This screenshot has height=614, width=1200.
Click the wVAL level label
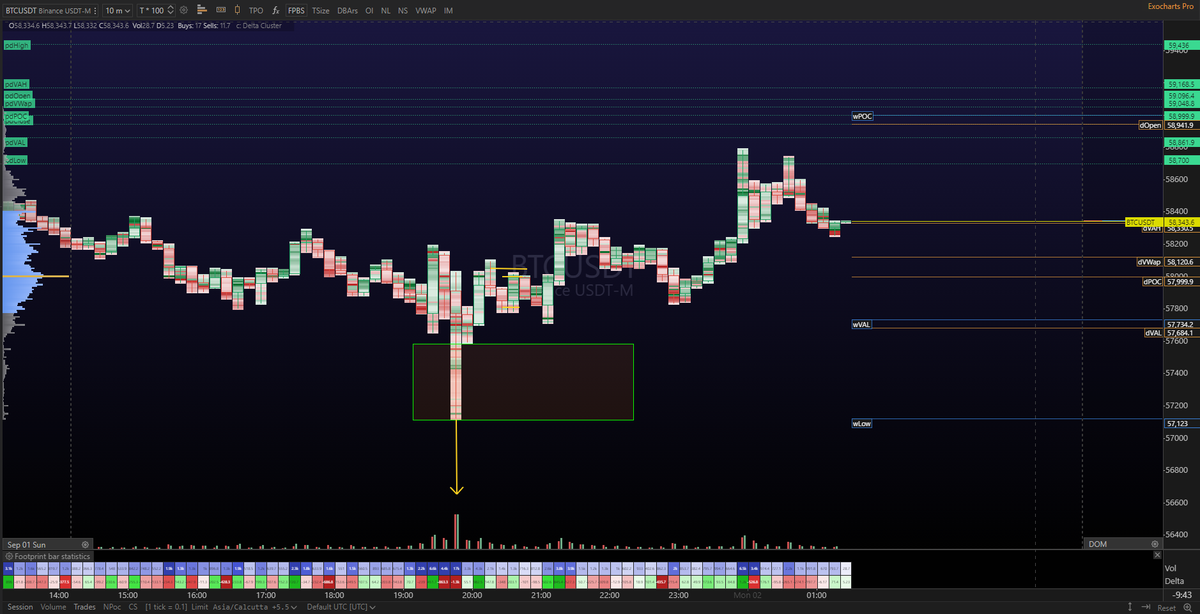click(x=862, y=325)
